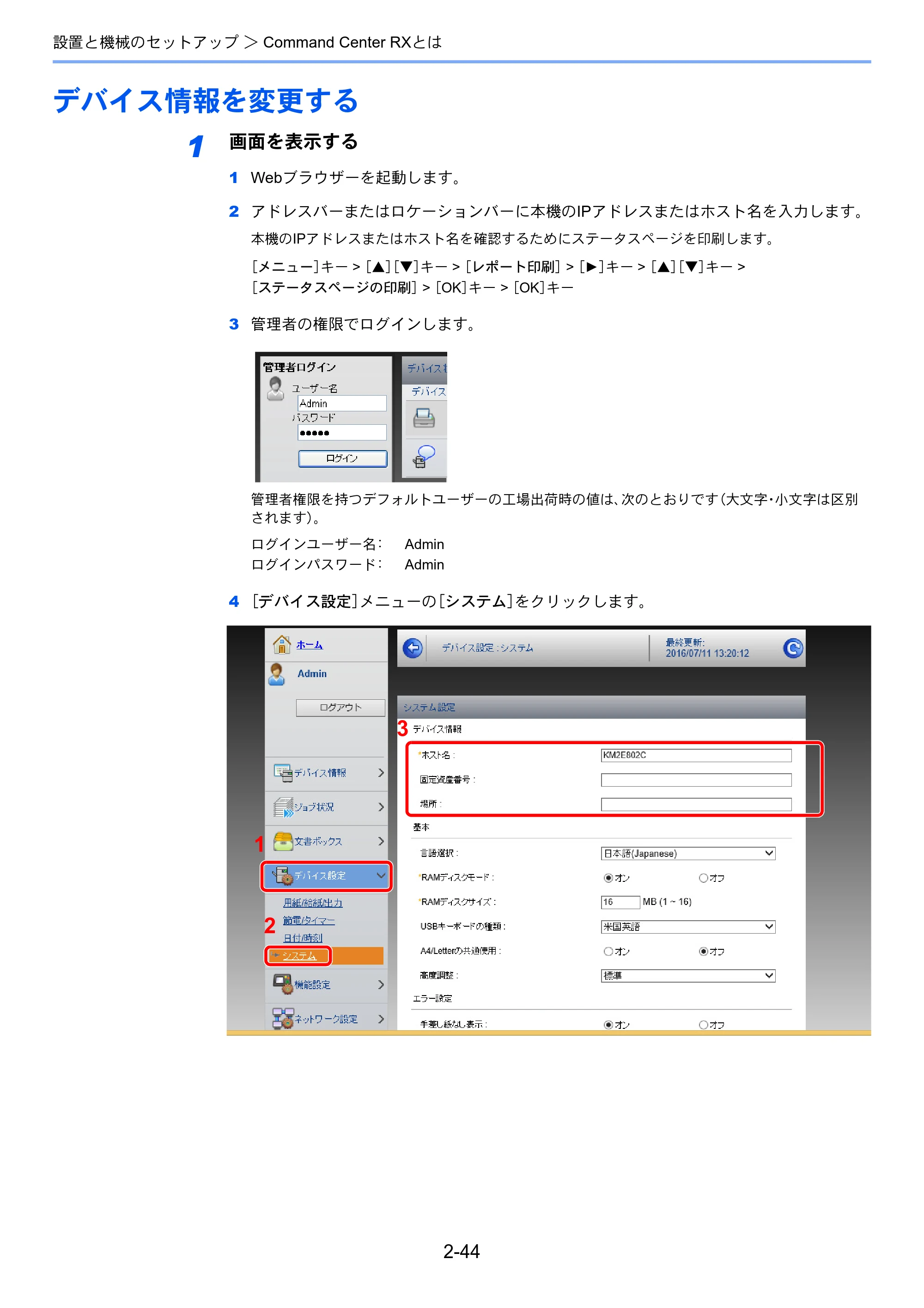Select A4/Letterの共通使用 オン radio button
This screenshot has width=924, height=1308.
click(608, 951)
